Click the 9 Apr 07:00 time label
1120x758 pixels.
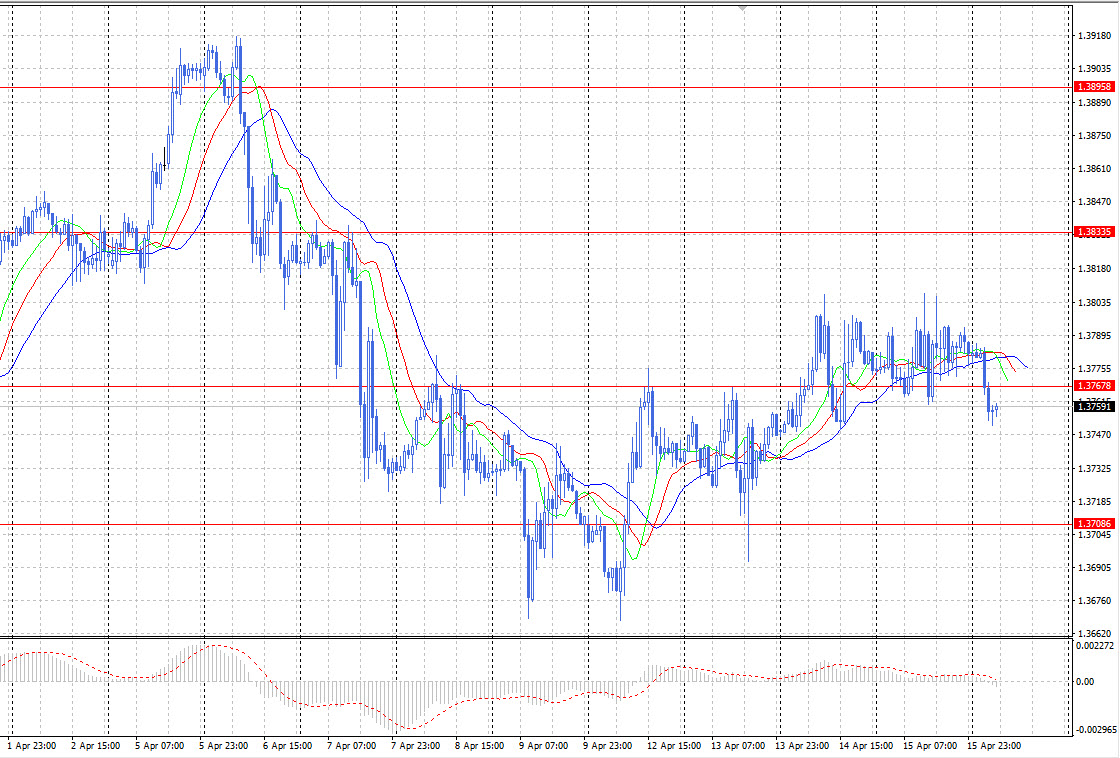[543, 746]
